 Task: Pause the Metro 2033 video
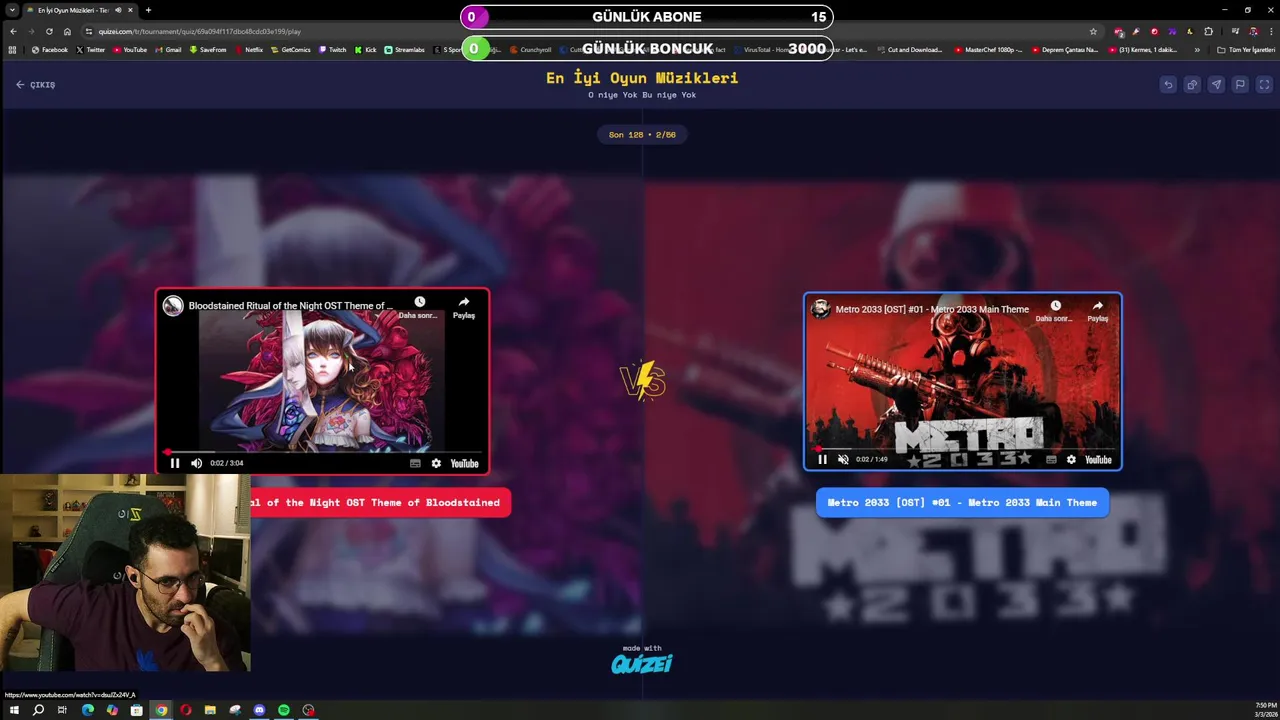823,459
